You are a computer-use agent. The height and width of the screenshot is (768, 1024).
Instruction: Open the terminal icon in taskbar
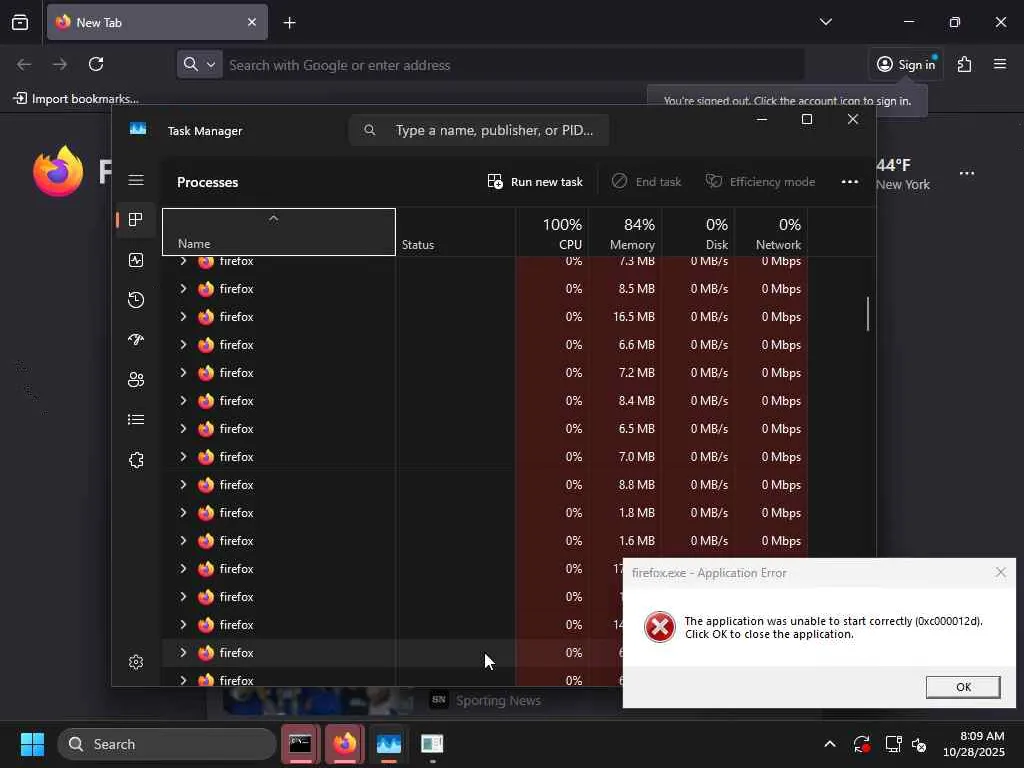click(300, 743)
